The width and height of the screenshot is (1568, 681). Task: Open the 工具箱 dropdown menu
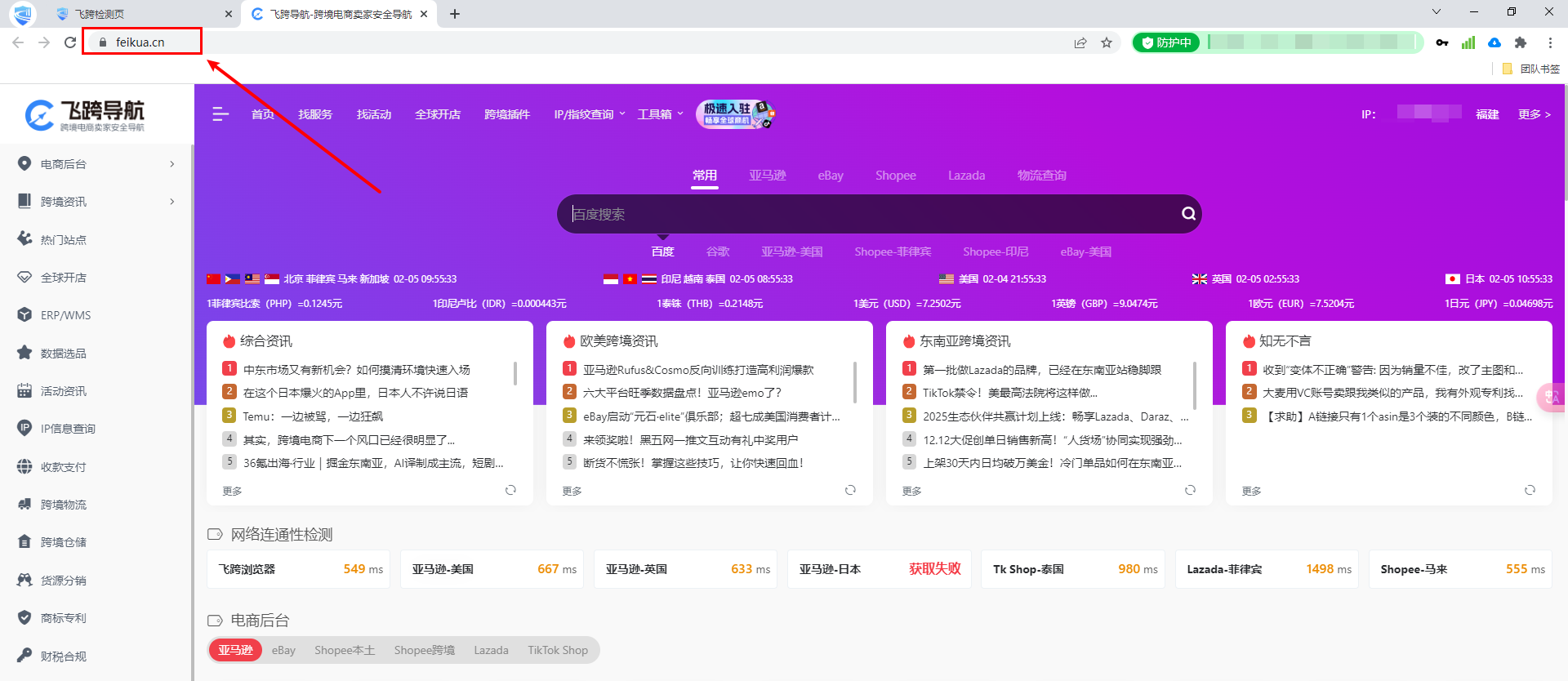[x=660, y=114]
